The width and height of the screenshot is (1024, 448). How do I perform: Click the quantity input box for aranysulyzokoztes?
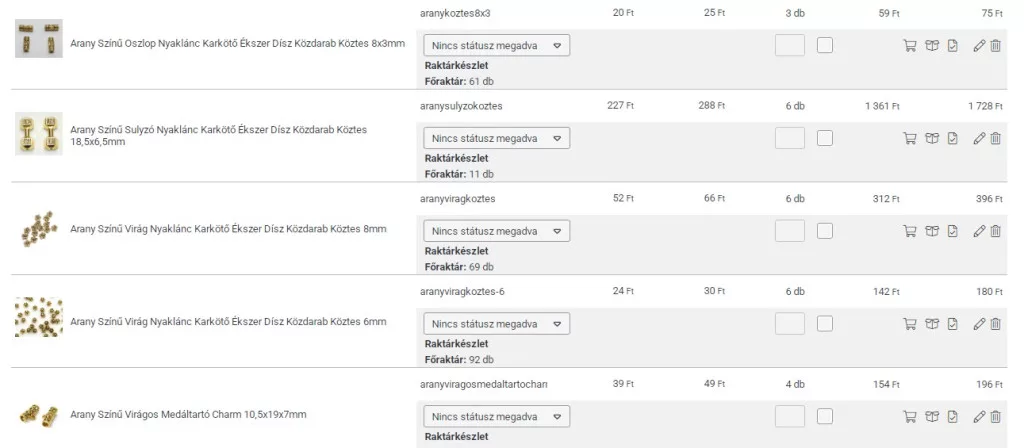pos(789,138)
